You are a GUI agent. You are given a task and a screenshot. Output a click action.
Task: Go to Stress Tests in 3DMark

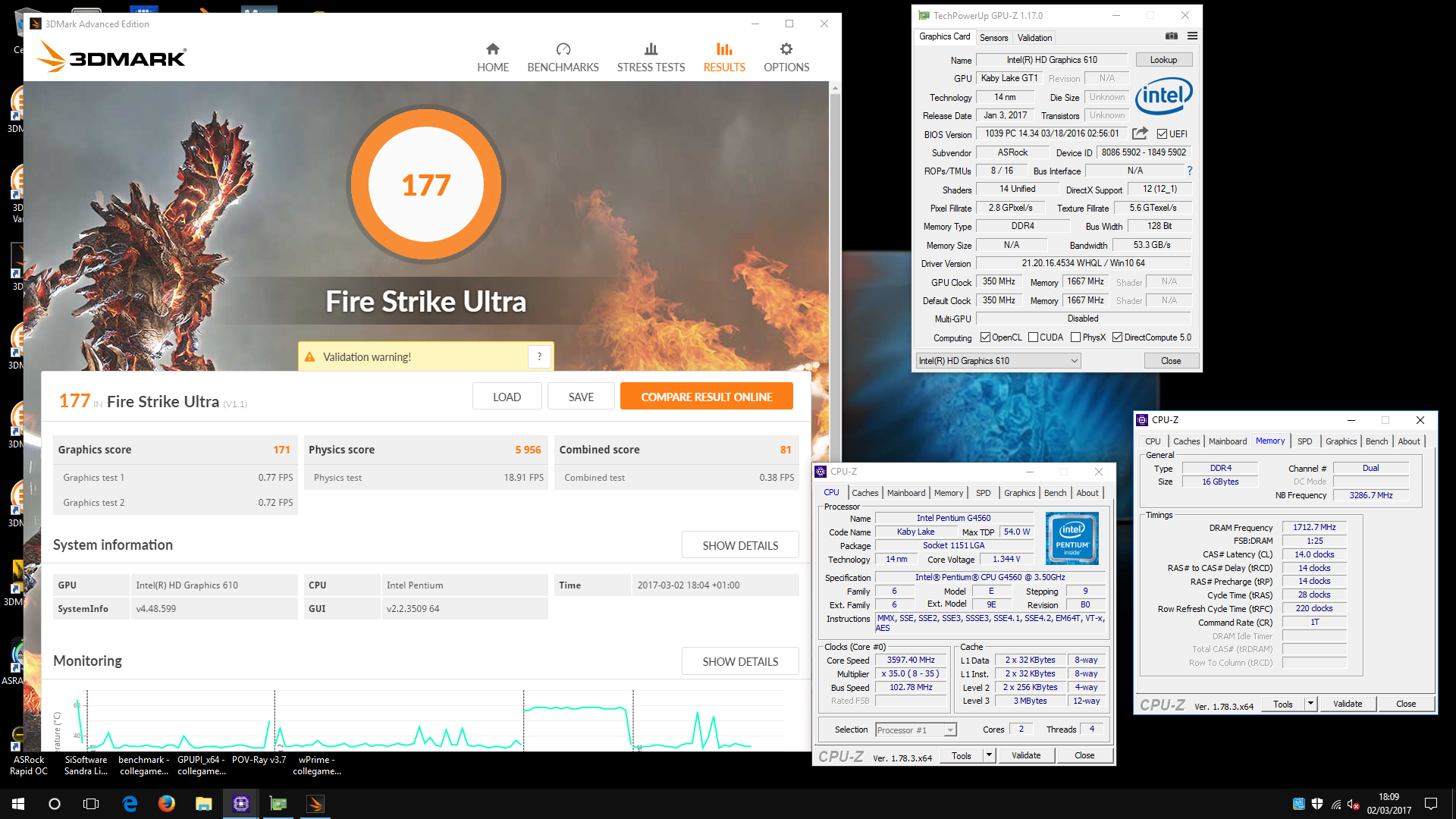point(651,58)
